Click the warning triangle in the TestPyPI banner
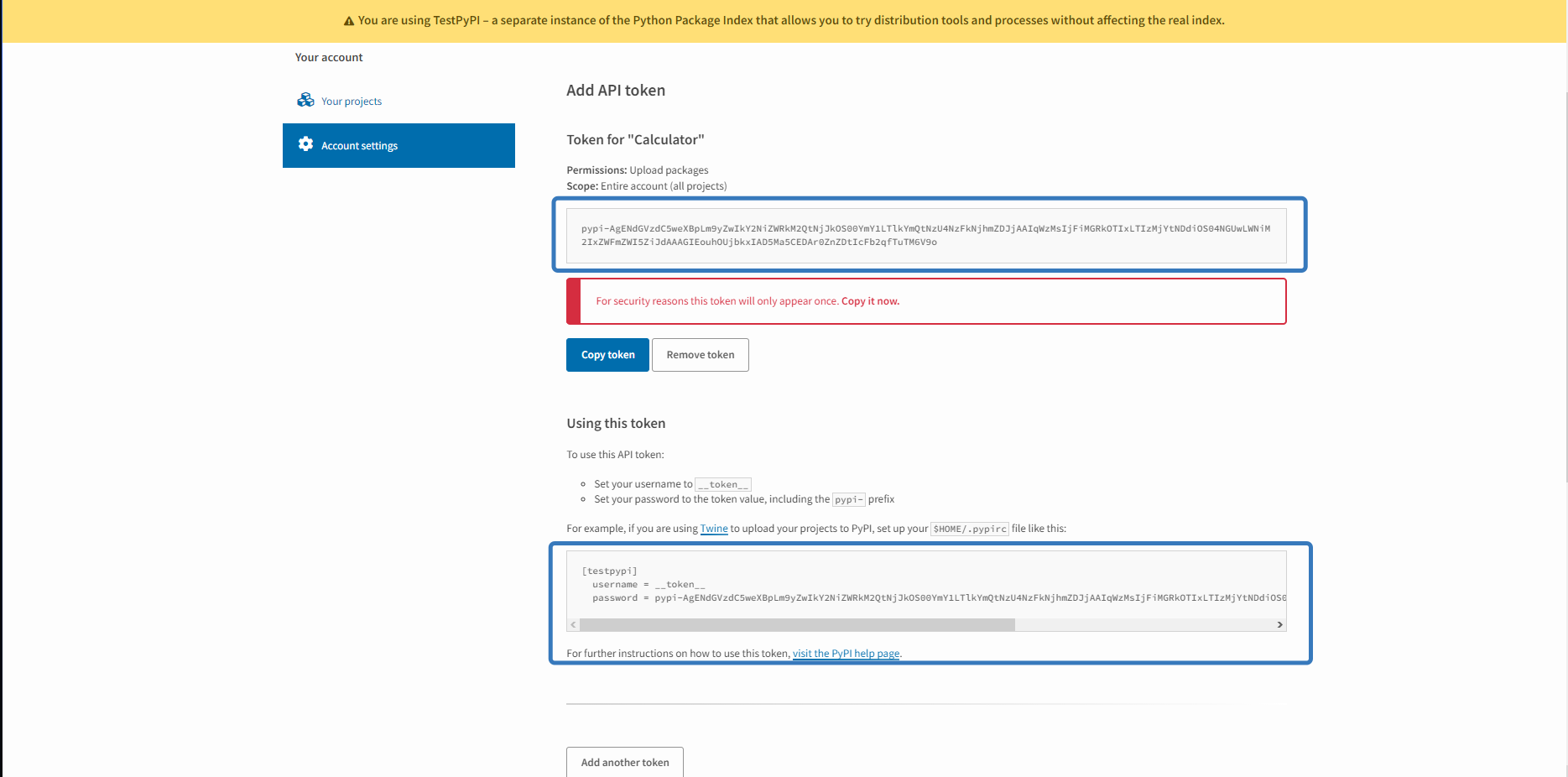The height and width of the screenshot is (777, 1568). click(349, 19)
